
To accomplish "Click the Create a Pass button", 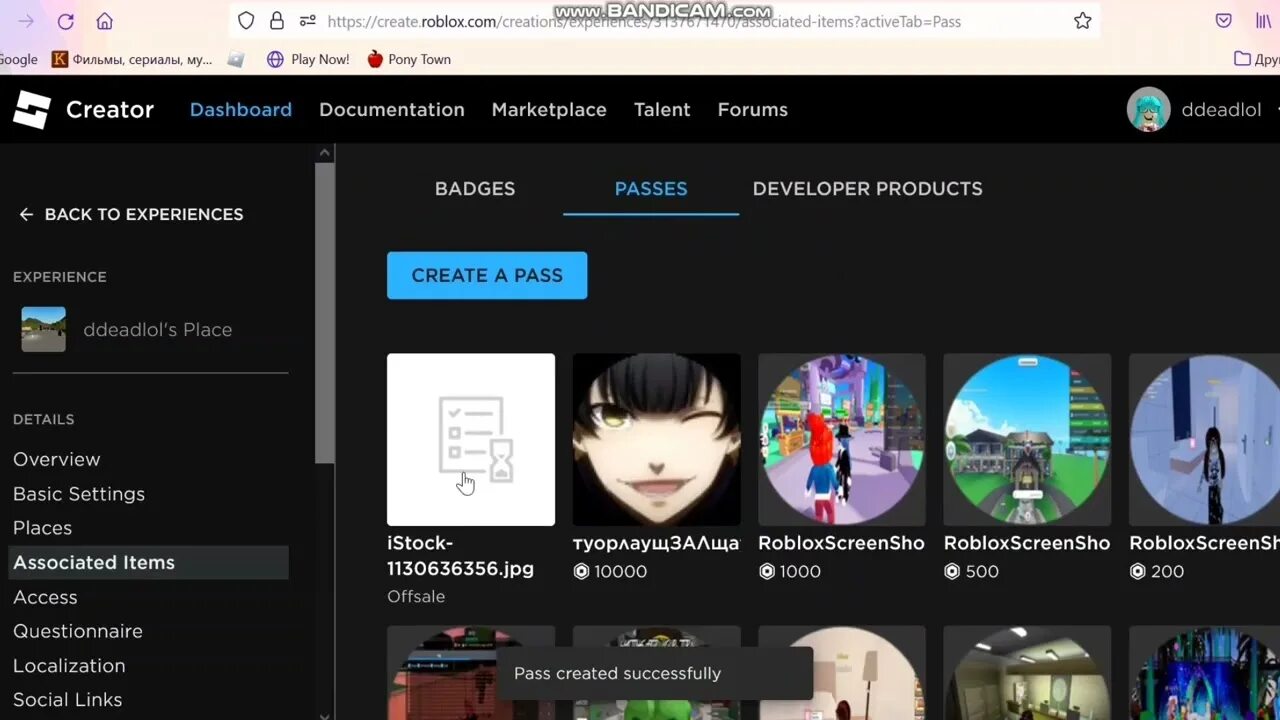I will tap(487, 275).
